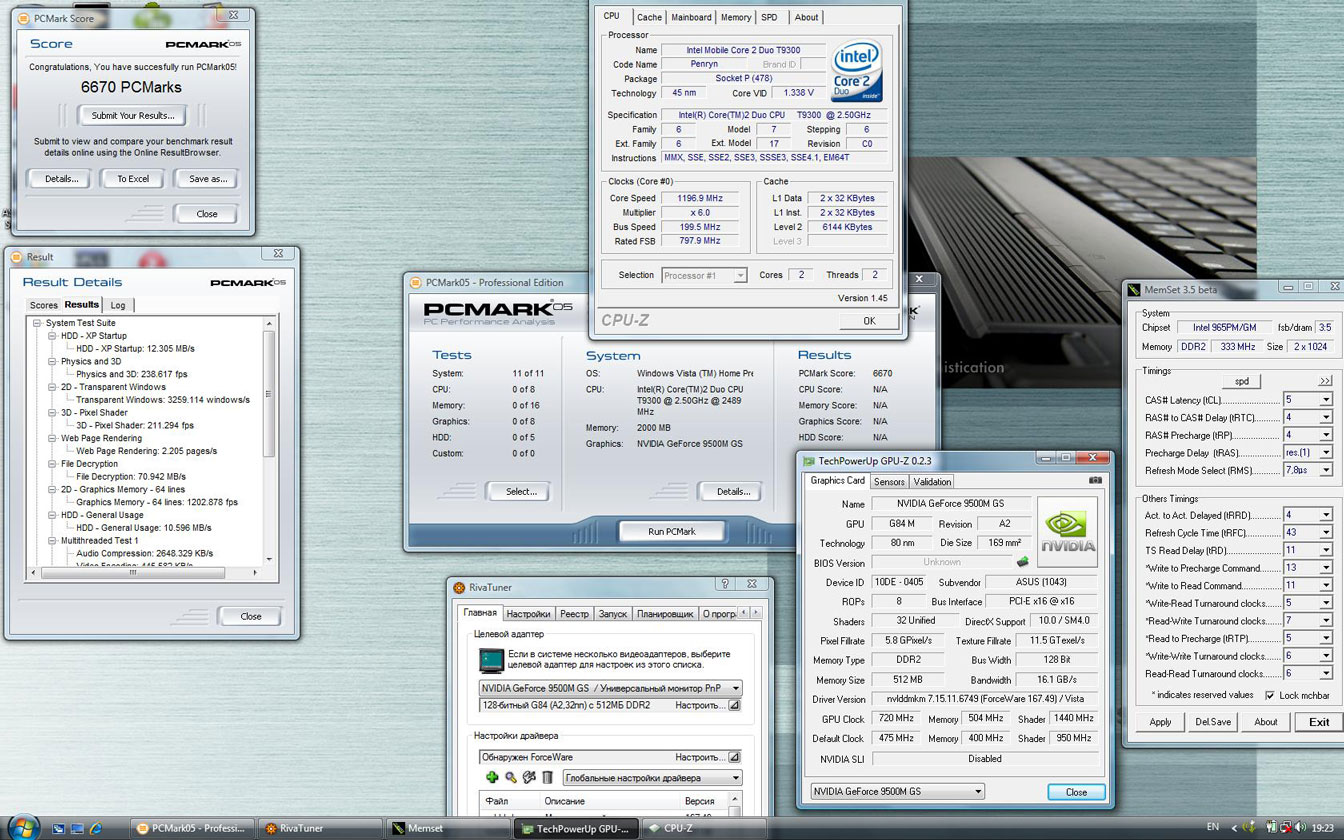1344x840 pixels.
Task: Click the BIOS save chip icon in GPU-Z
Action: click(x=1022, y=562)
